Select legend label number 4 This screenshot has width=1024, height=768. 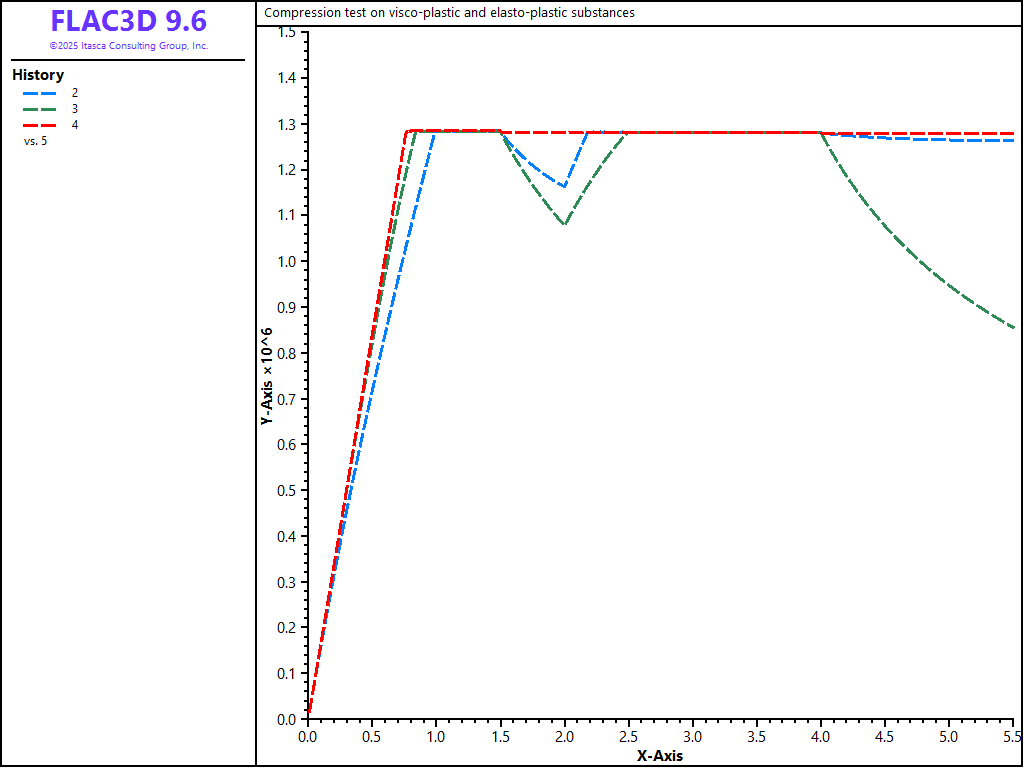(75, 124)
